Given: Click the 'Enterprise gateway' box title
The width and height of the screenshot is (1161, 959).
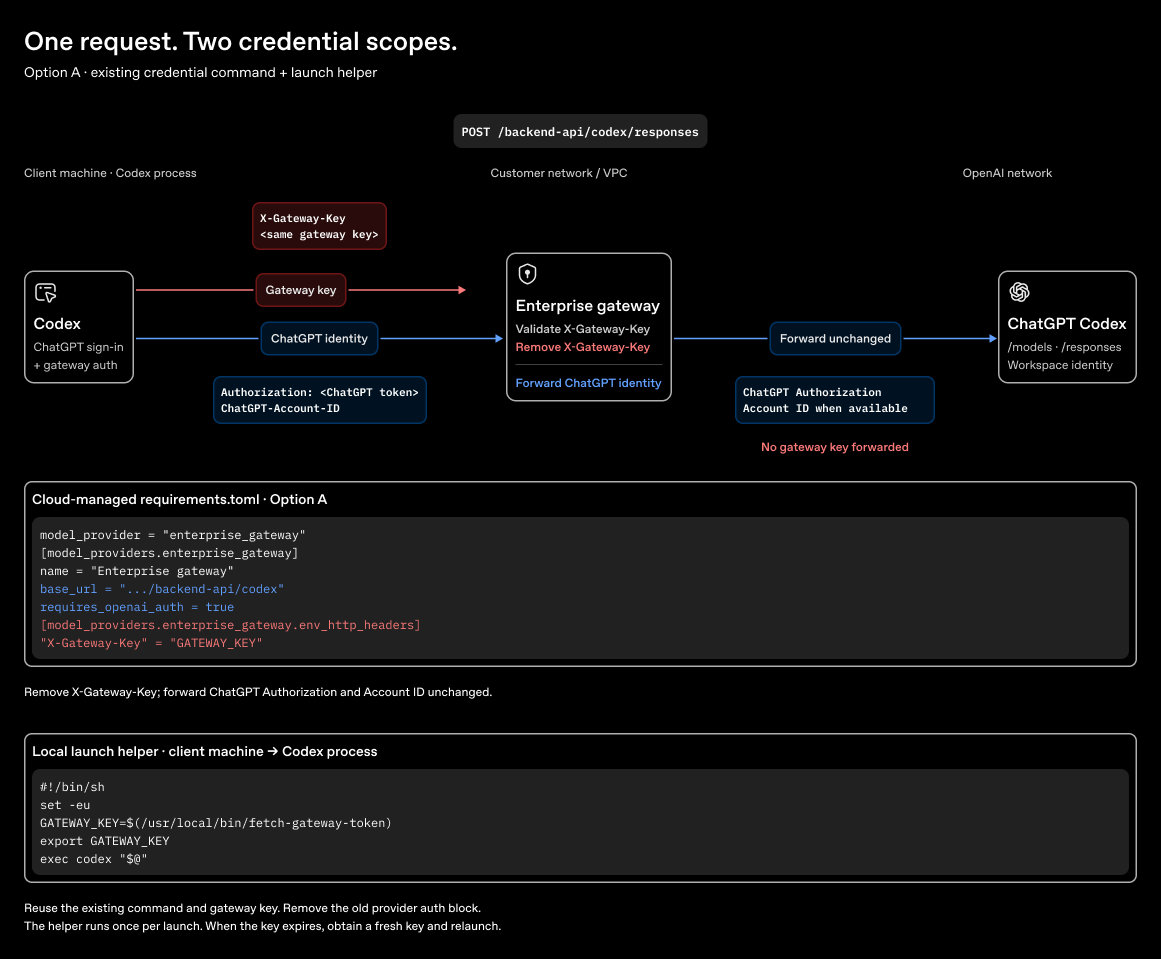Looking at the screenshot, I should pyautogui.click(x=587, y=306).
